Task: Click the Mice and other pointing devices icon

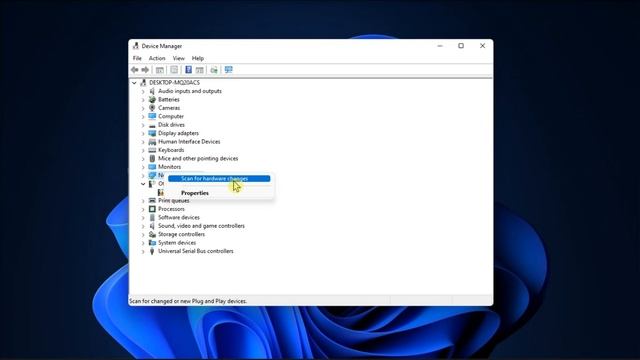Action: 152,158
